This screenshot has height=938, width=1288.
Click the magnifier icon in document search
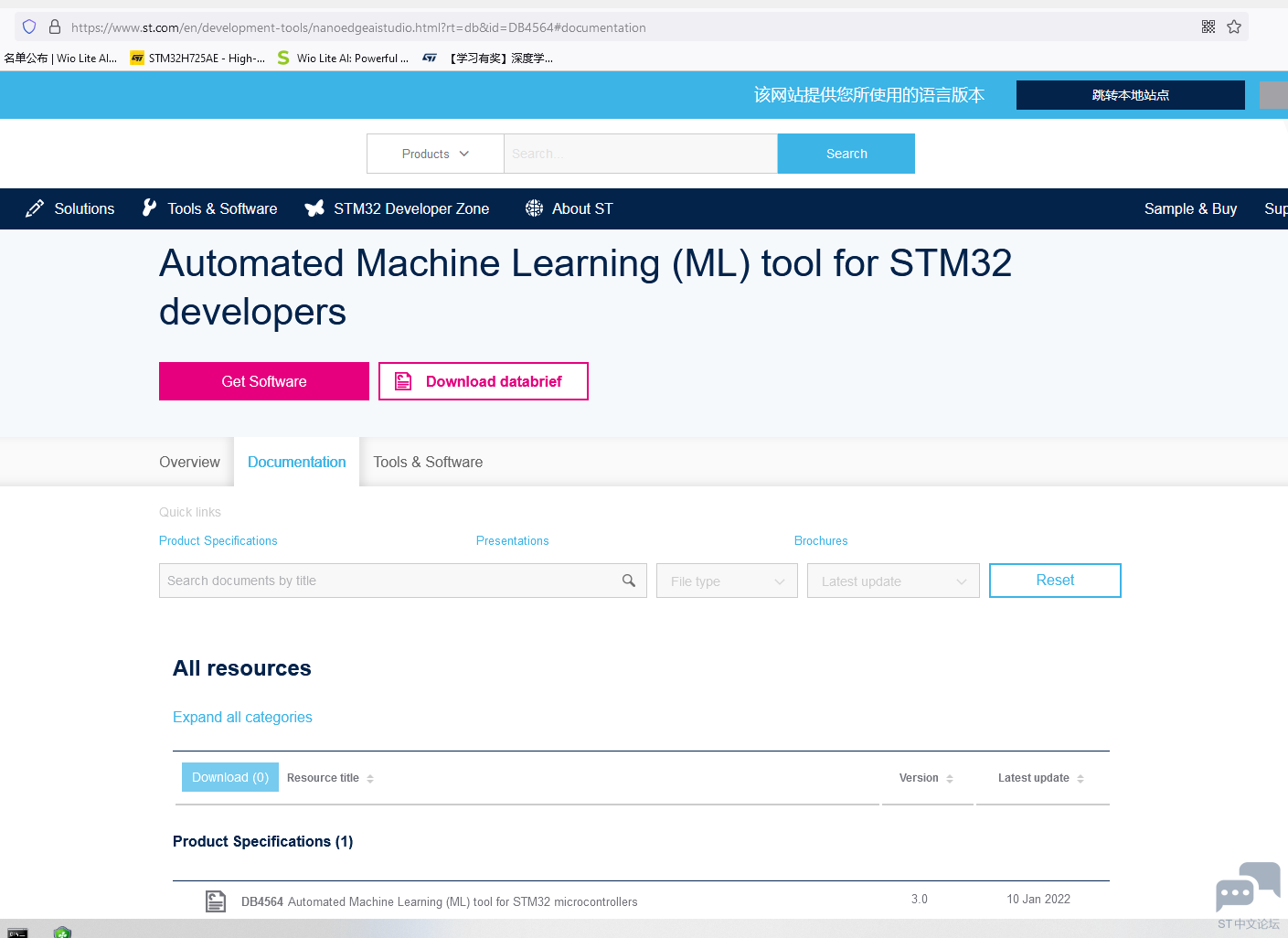(x=629, y=581)
